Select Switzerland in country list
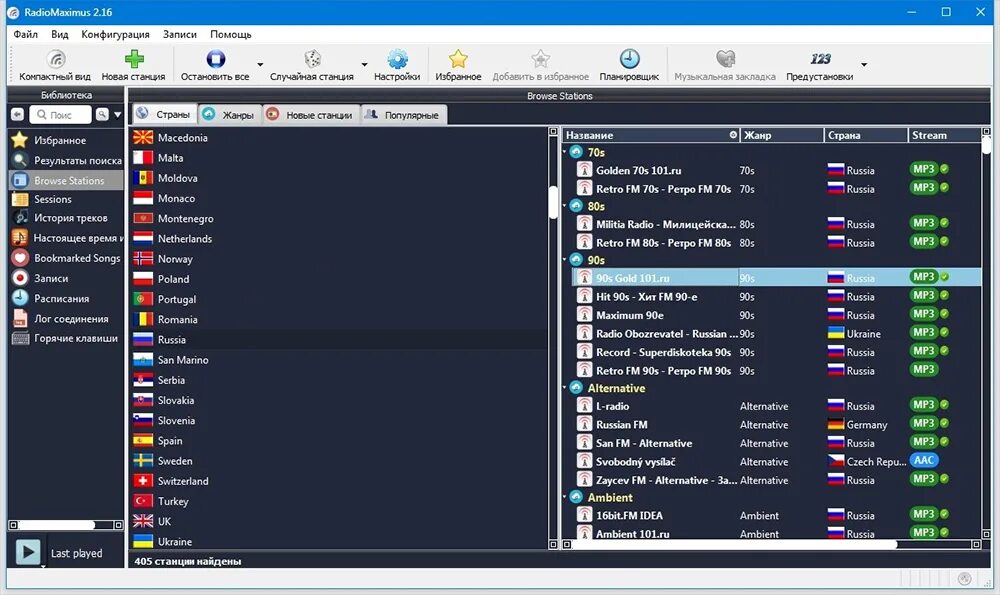1000x595 pixels. 339,481
